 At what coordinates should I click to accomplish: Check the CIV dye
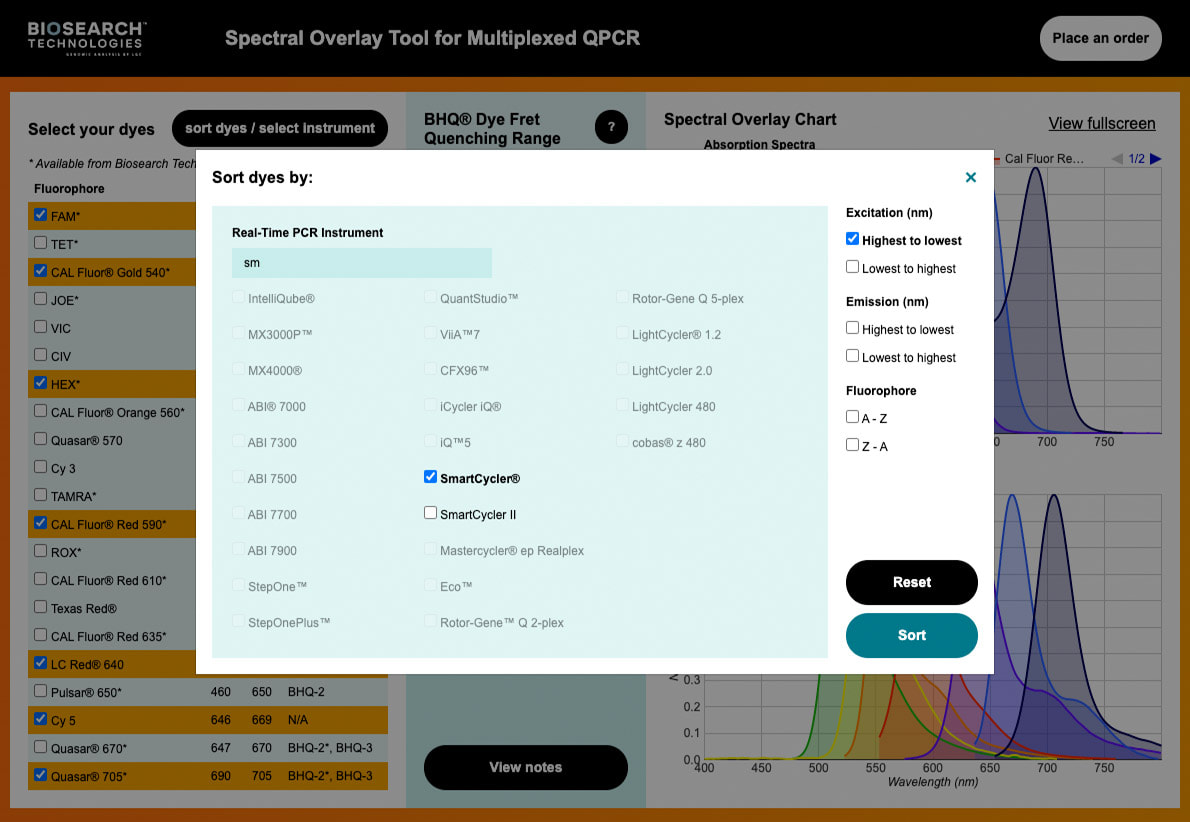coord(40,355)
